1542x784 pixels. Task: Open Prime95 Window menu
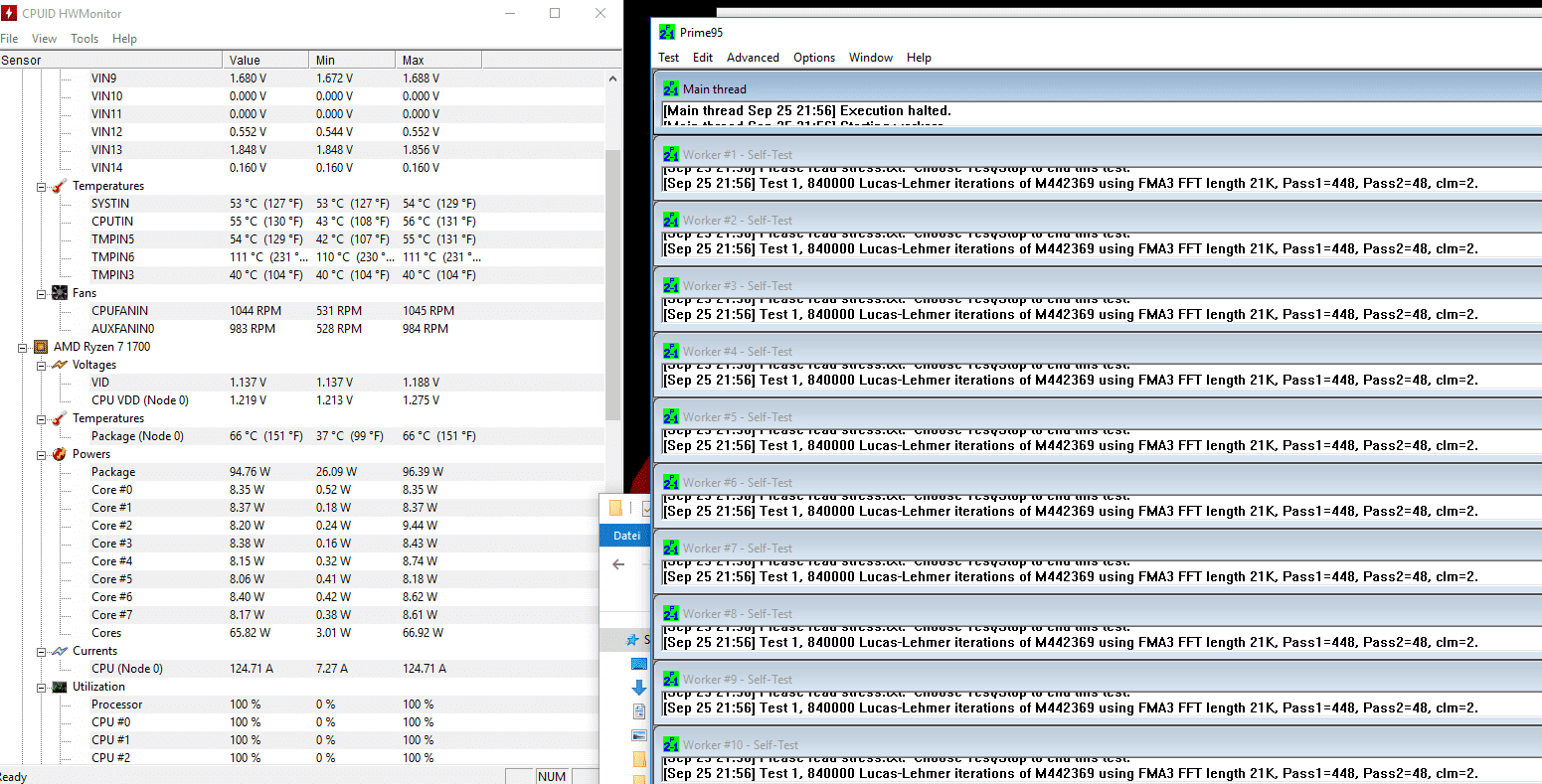871,58
